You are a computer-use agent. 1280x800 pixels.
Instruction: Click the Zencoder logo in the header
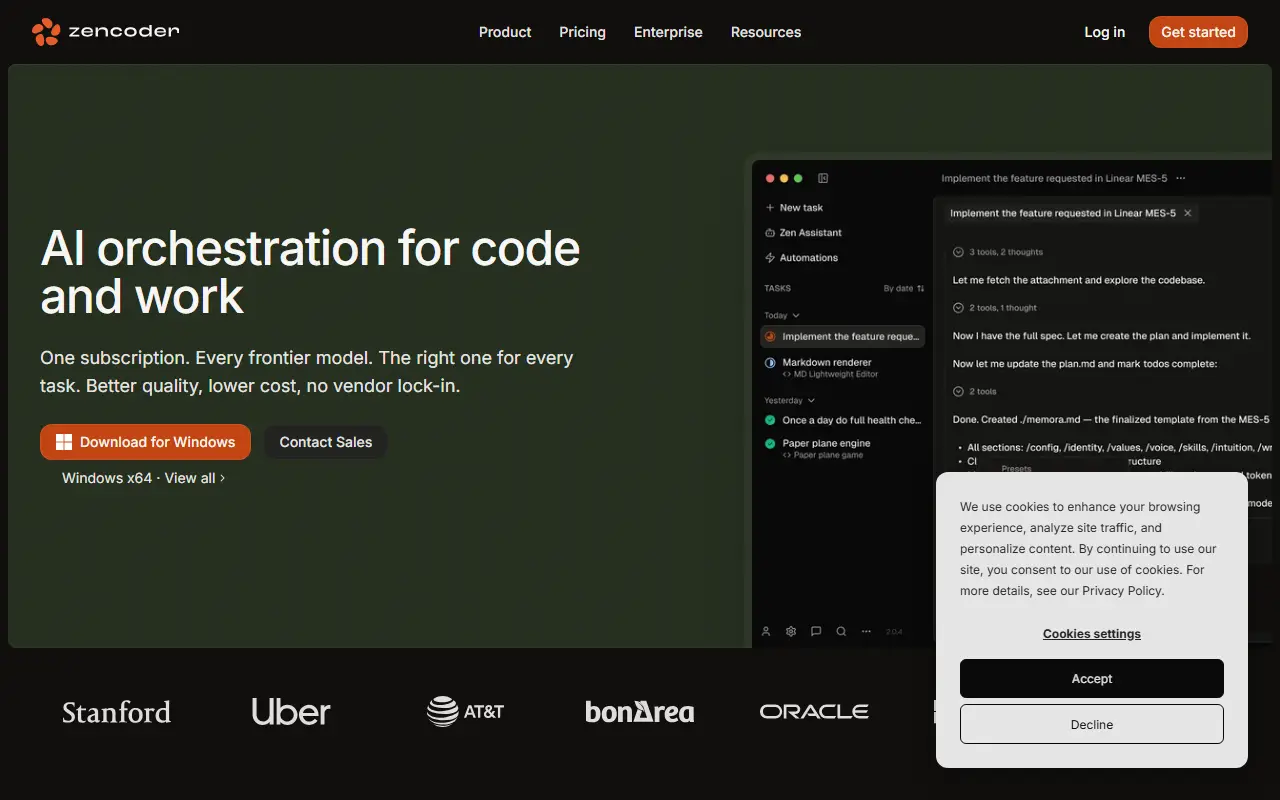click(105, 32)
